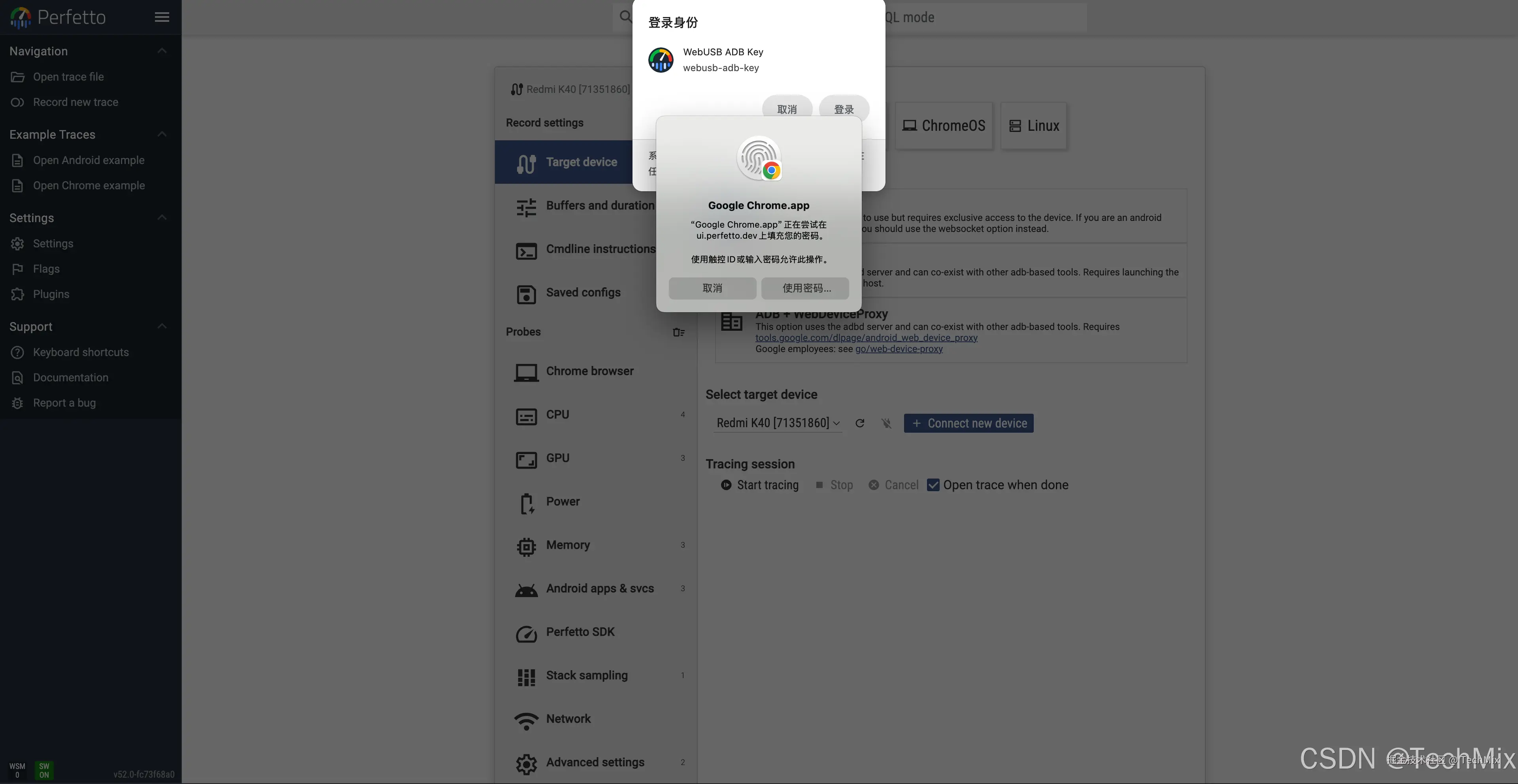
Task: Open the Redmi K40 device dropdown
Action: click(x=777, y=423)
